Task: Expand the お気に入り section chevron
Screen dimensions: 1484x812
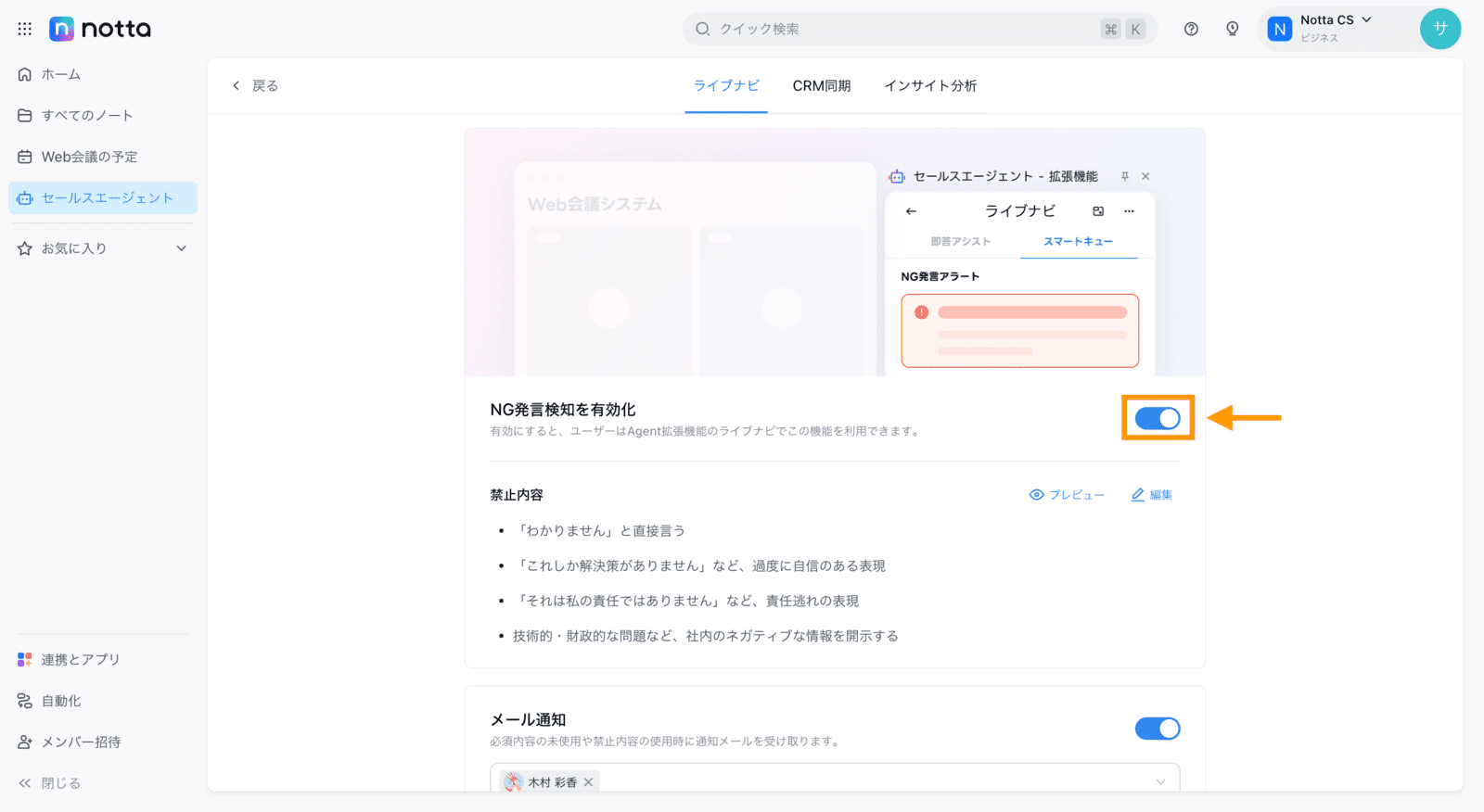Action: click(182, 248)
